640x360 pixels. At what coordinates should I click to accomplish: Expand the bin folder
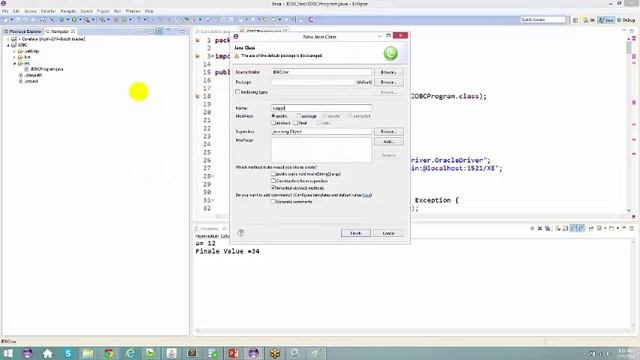click(14, 58)
